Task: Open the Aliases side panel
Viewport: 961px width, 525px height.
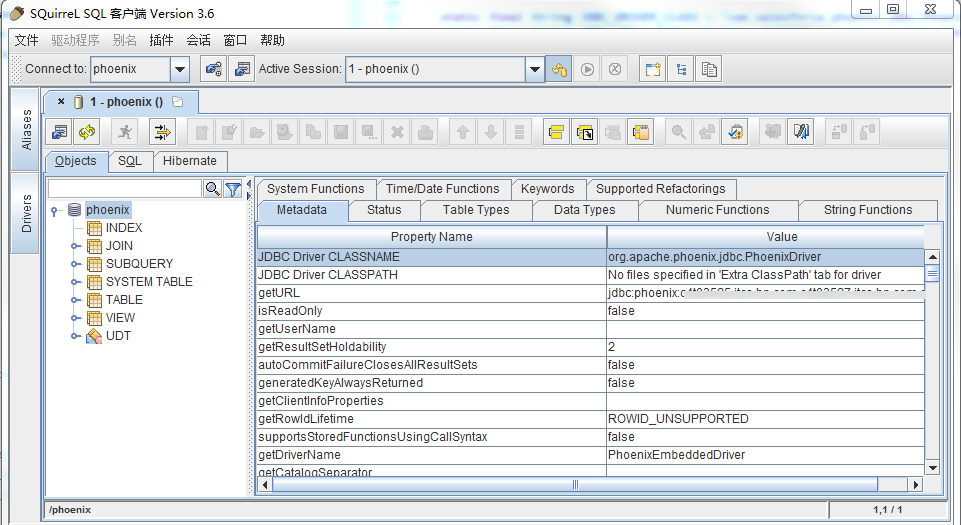Action: (26, 129)
